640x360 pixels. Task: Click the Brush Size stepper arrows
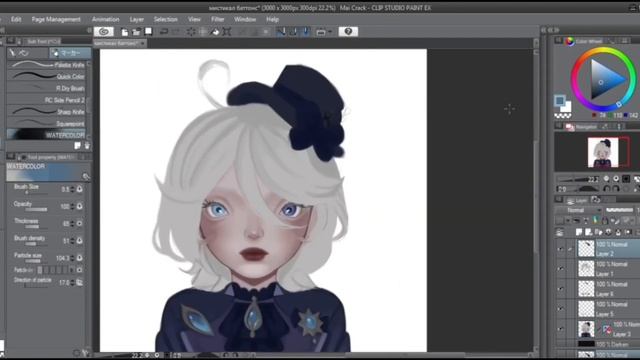pos(72,189)
